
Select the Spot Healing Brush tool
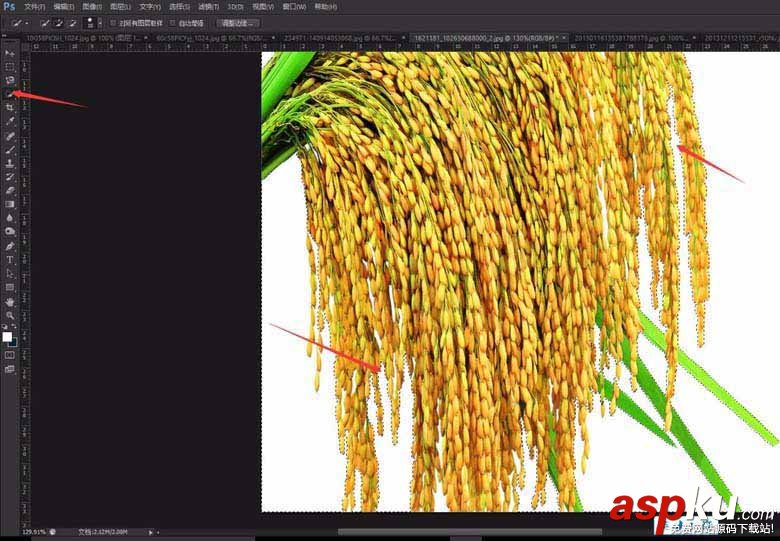[x=9, y=136]
